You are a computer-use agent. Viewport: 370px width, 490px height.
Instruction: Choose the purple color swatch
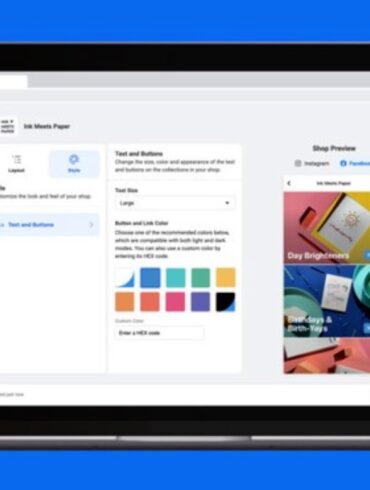point(200,302)
